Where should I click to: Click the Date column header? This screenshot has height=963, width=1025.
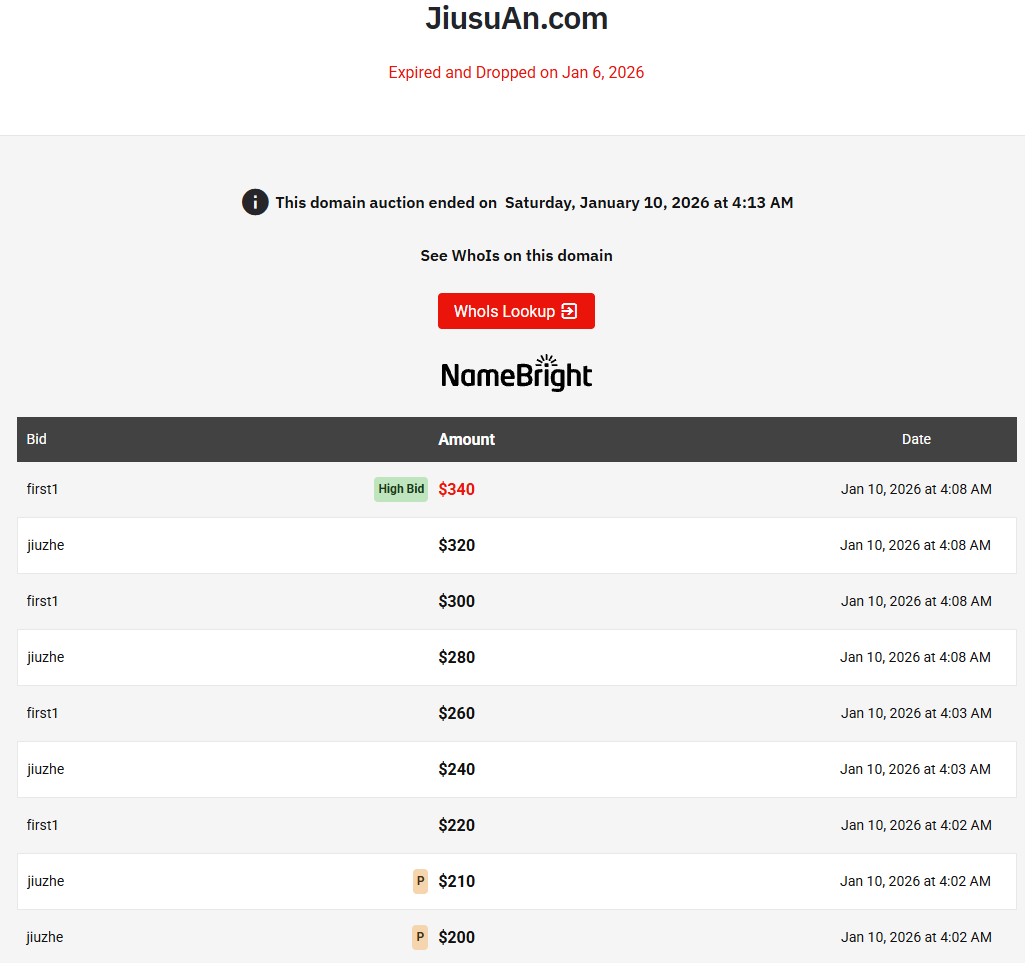pyautogui.click(x=916, y=439)
